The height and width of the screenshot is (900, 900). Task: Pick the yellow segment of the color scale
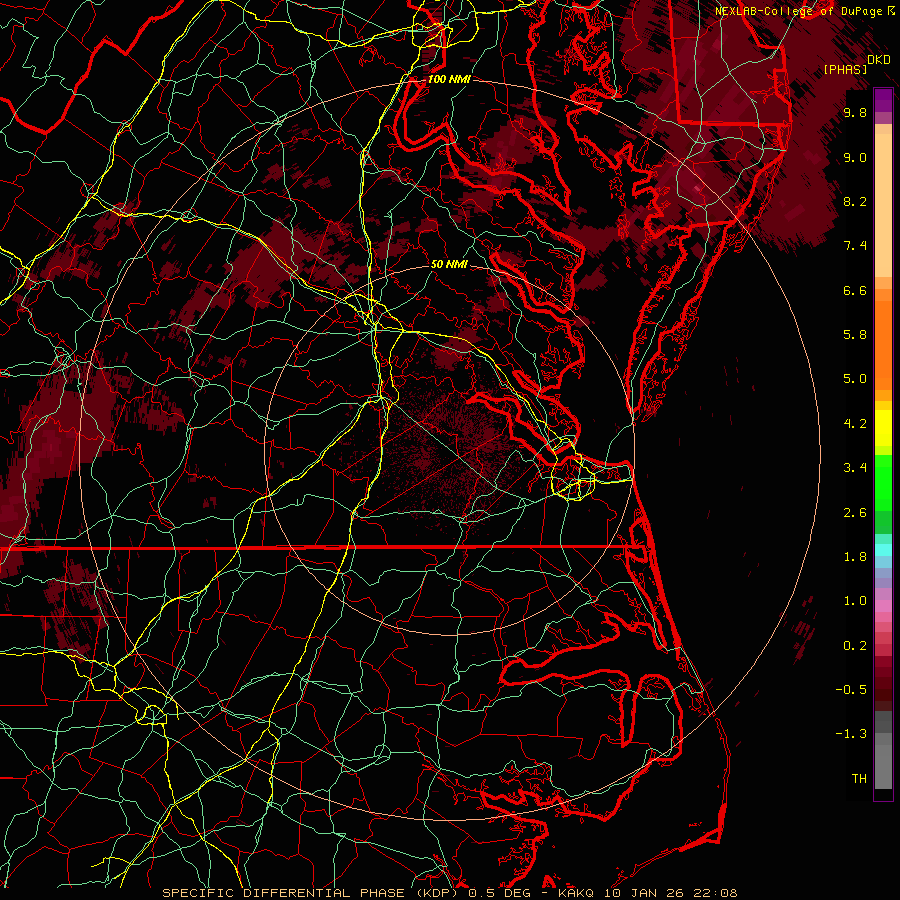coord(883,428)
